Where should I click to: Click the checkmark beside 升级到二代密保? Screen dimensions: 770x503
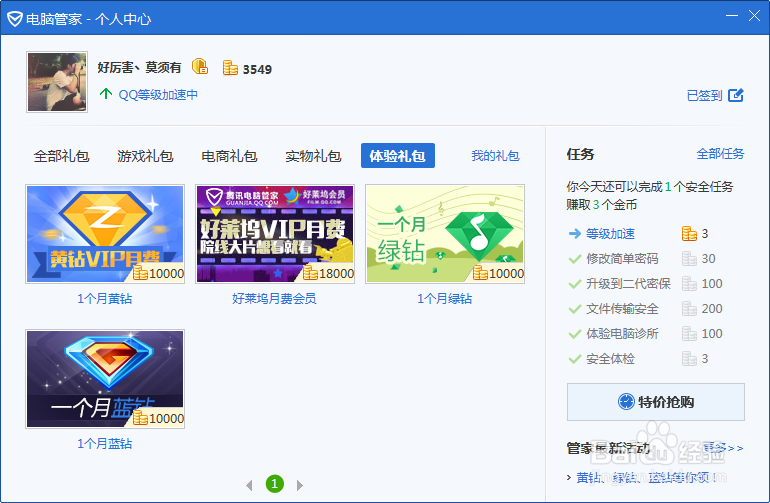[575, 284]
